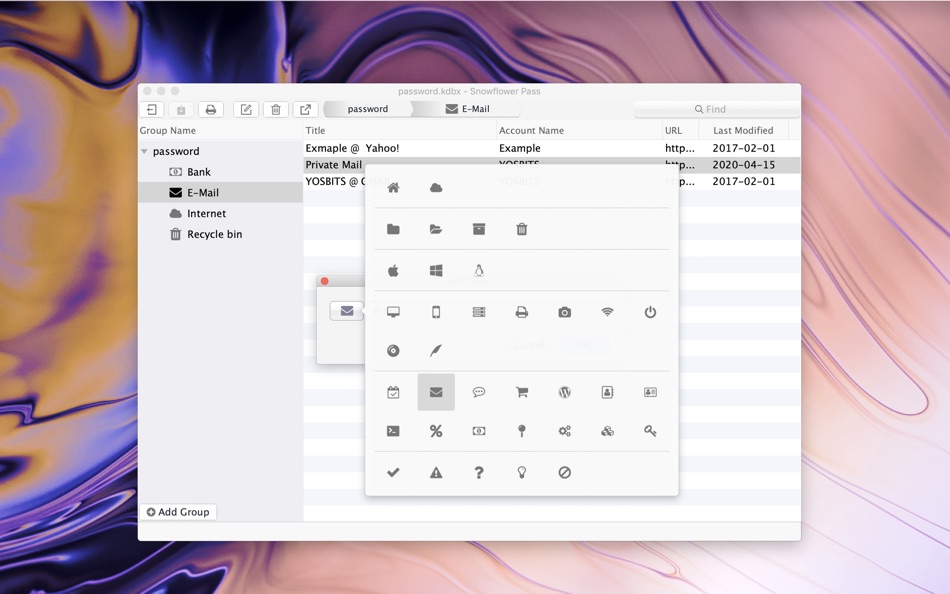This screenshot has width=950, height=594.
Task: Select the archive box icon
Action: pyautogui.click(x=479, y=229)
